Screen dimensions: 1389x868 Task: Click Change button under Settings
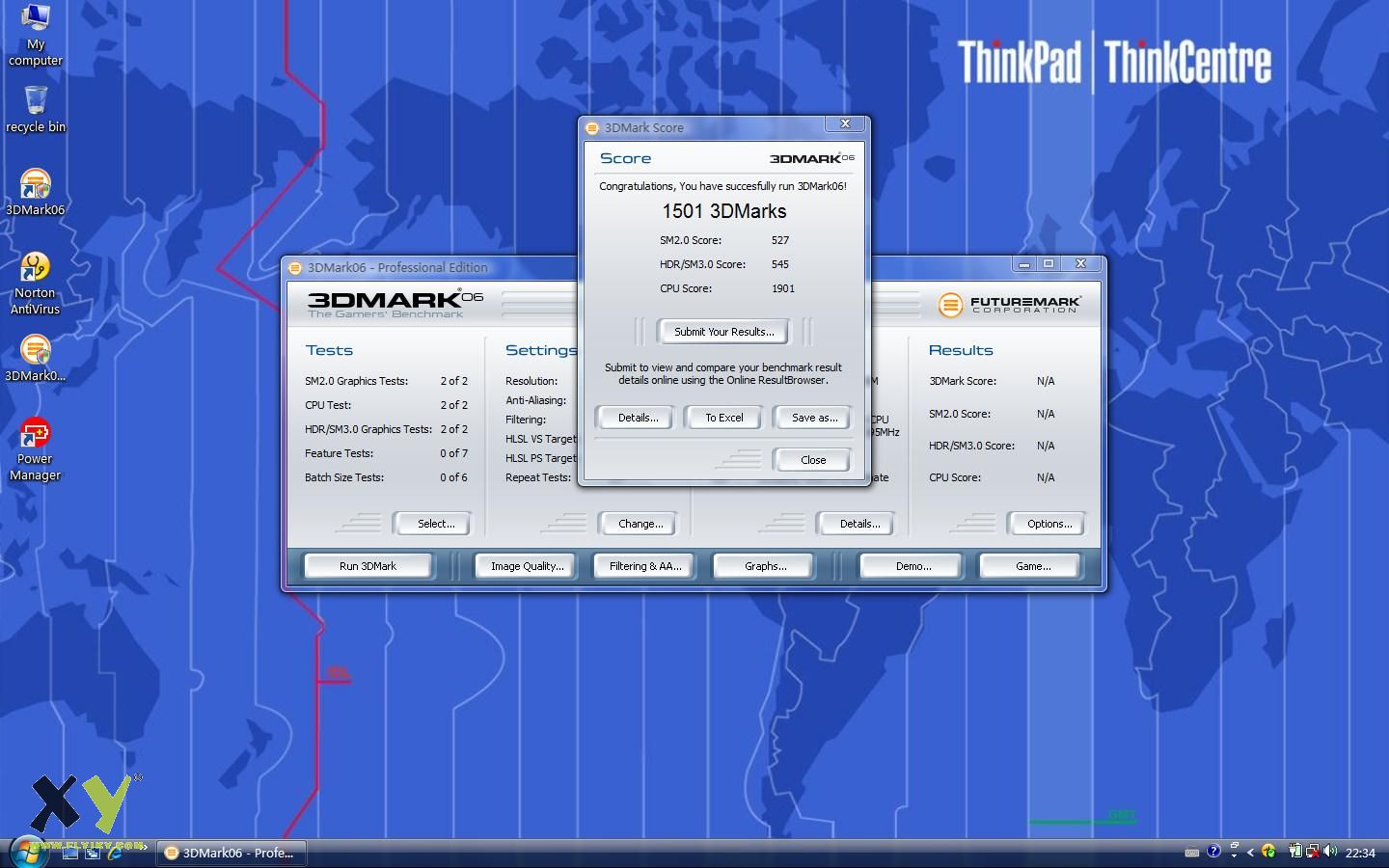coord(640,524)
